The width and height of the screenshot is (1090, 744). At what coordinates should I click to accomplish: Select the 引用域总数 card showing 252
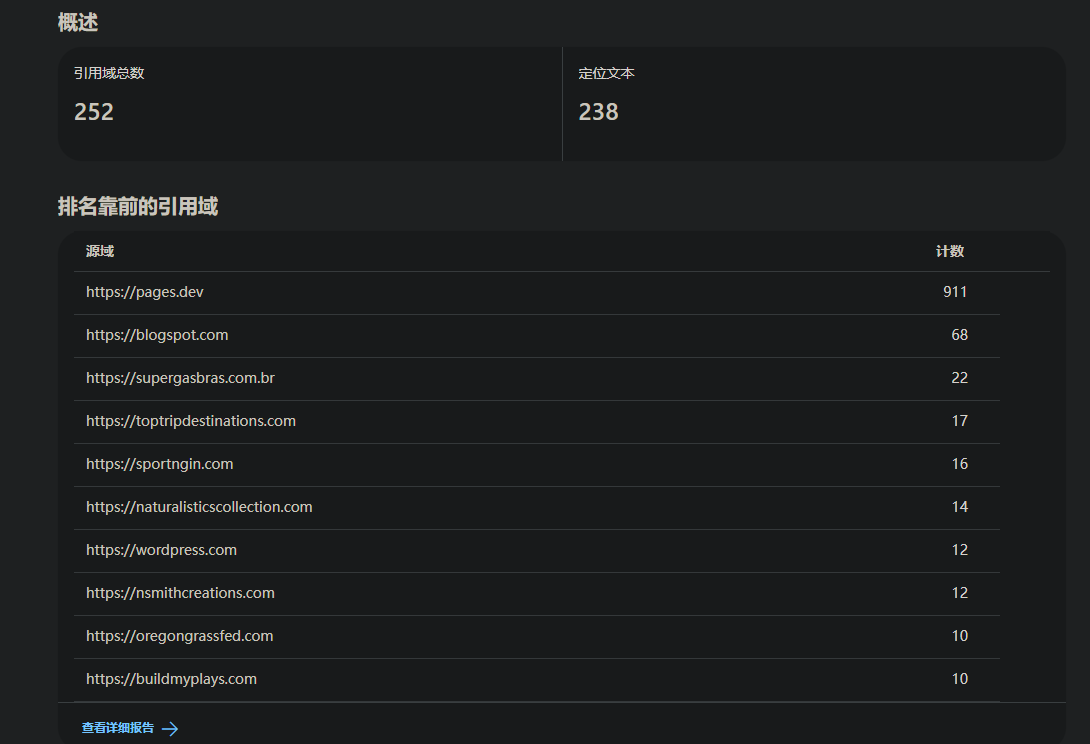pos(310,103)
